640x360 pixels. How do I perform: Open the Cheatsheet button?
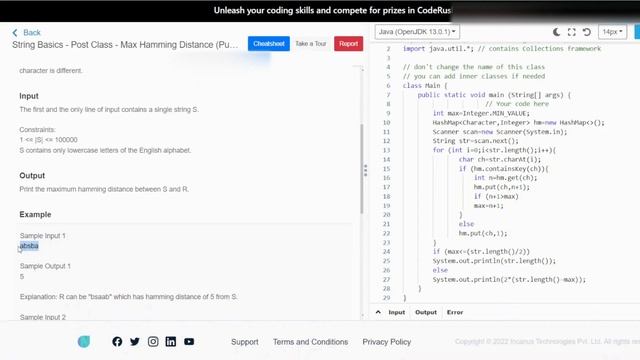[x=269, y=44]
